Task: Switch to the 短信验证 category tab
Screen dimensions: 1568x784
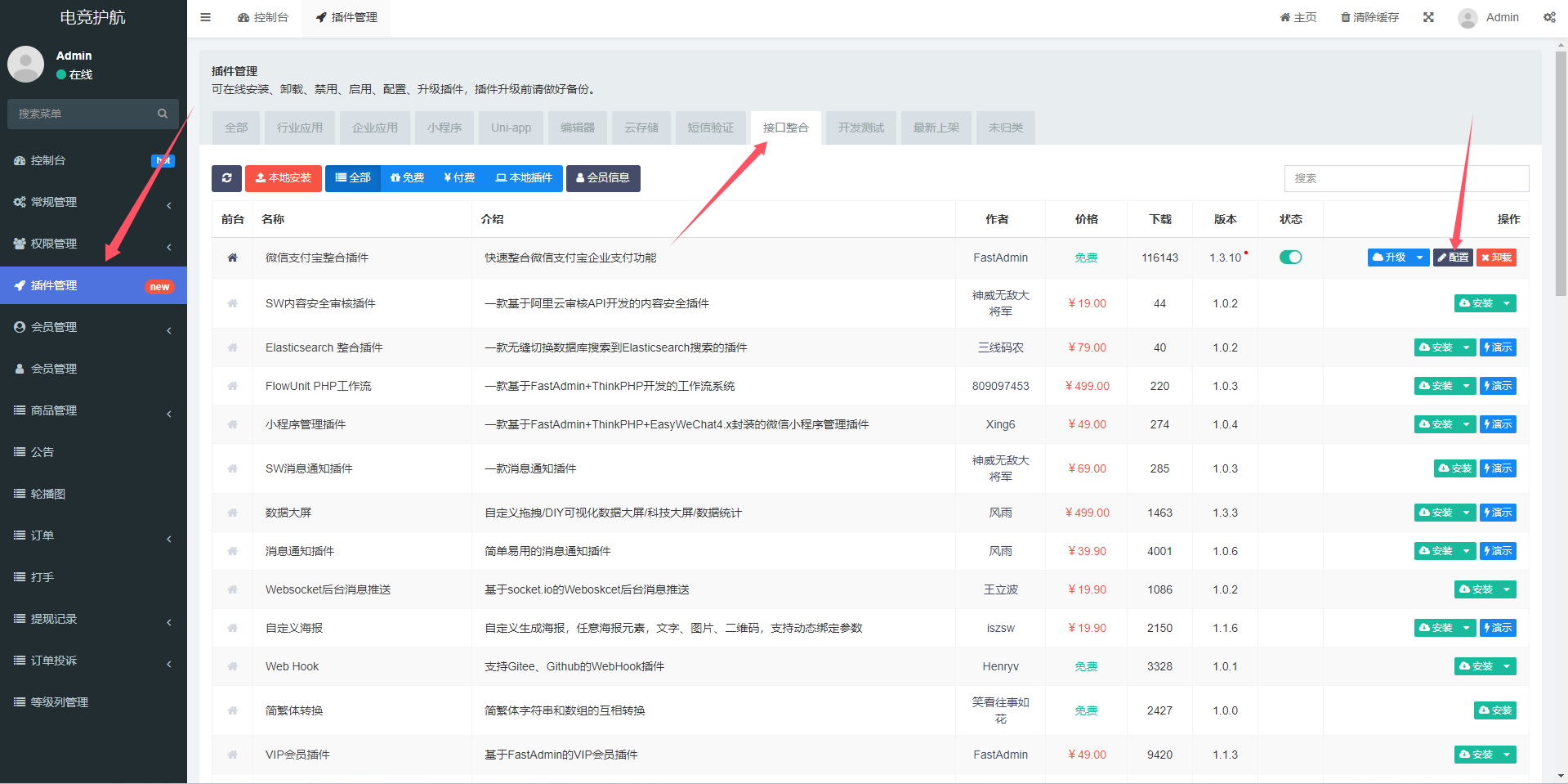Action: coord(710,128)
